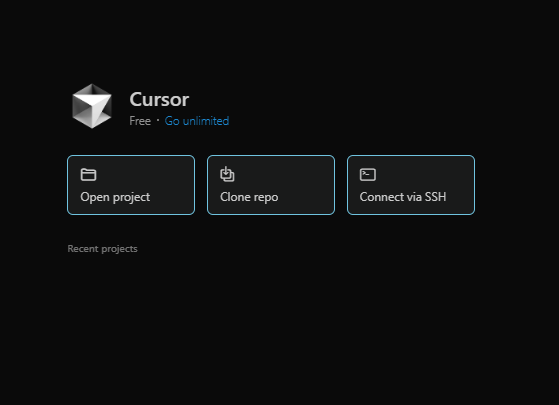559x405 pixels.
Task: Click the folder icon in Open project
Action: (88, 175)
